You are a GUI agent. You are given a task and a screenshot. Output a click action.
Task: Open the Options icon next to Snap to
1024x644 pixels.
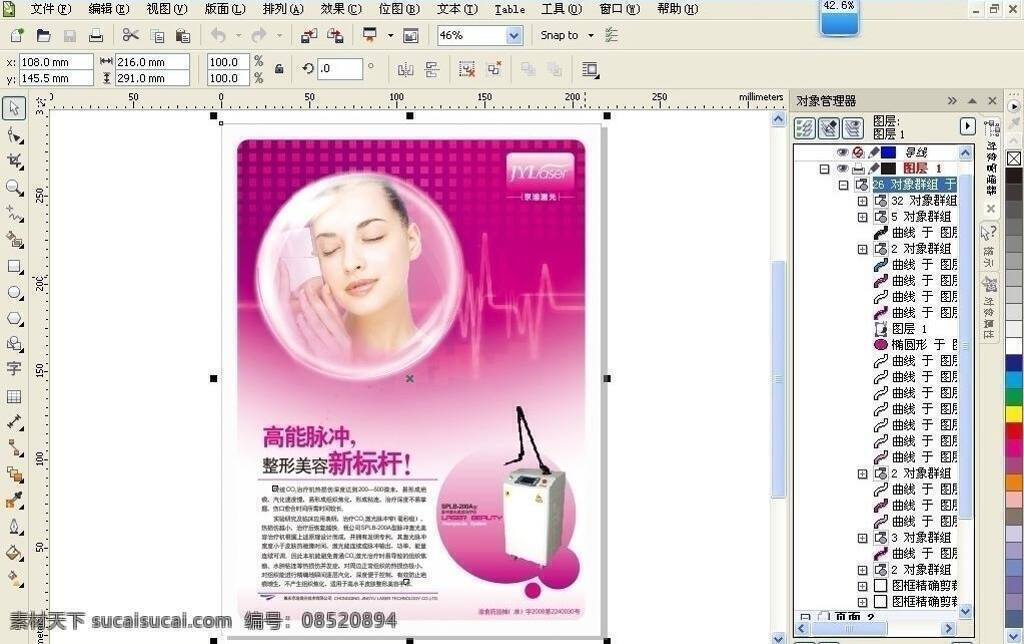tap(611, 35)
